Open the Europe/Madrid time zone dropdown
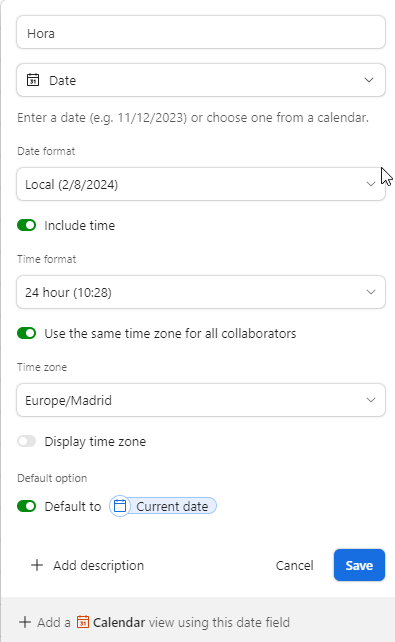 (201, 400)
